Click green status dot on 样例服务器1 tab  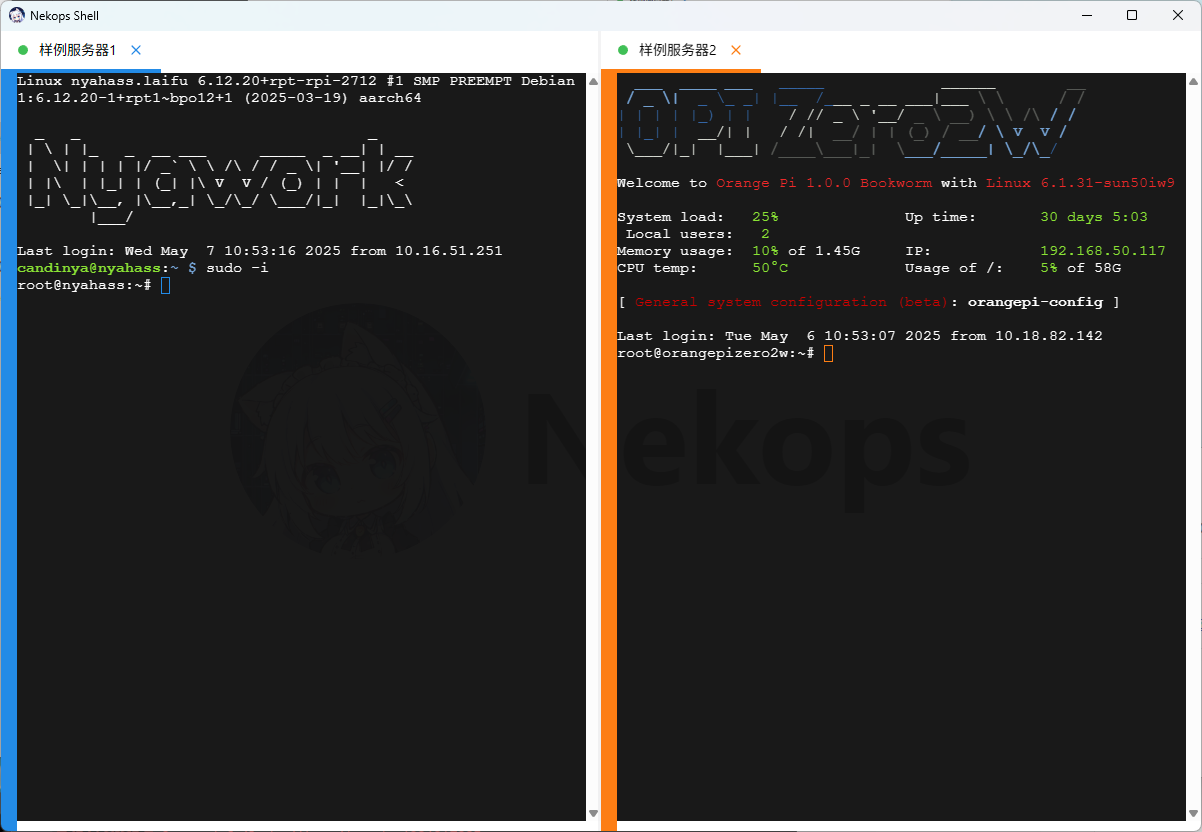23,50
